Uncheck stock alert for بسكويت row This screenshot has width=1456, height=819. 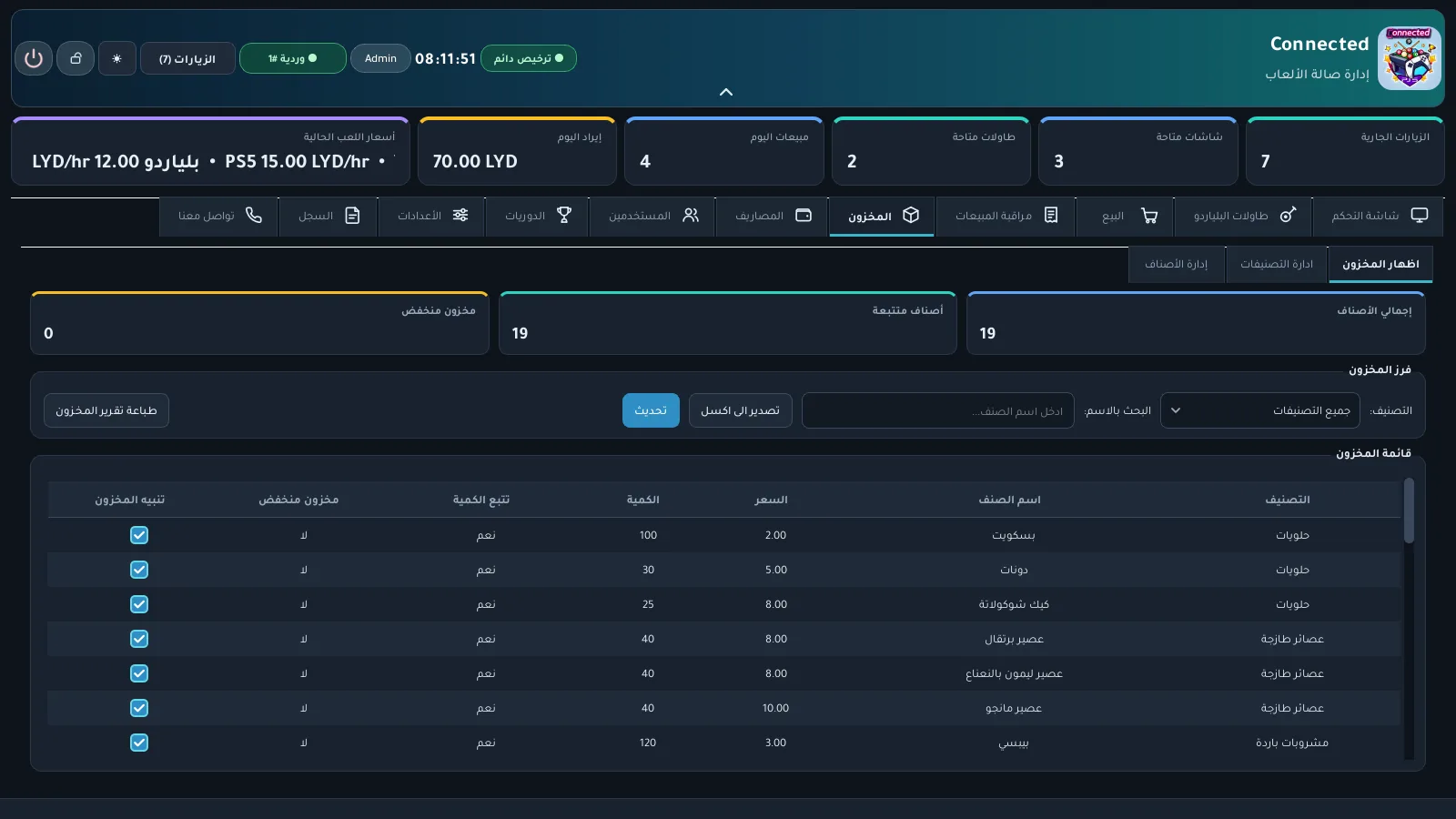tap(139, 535)
